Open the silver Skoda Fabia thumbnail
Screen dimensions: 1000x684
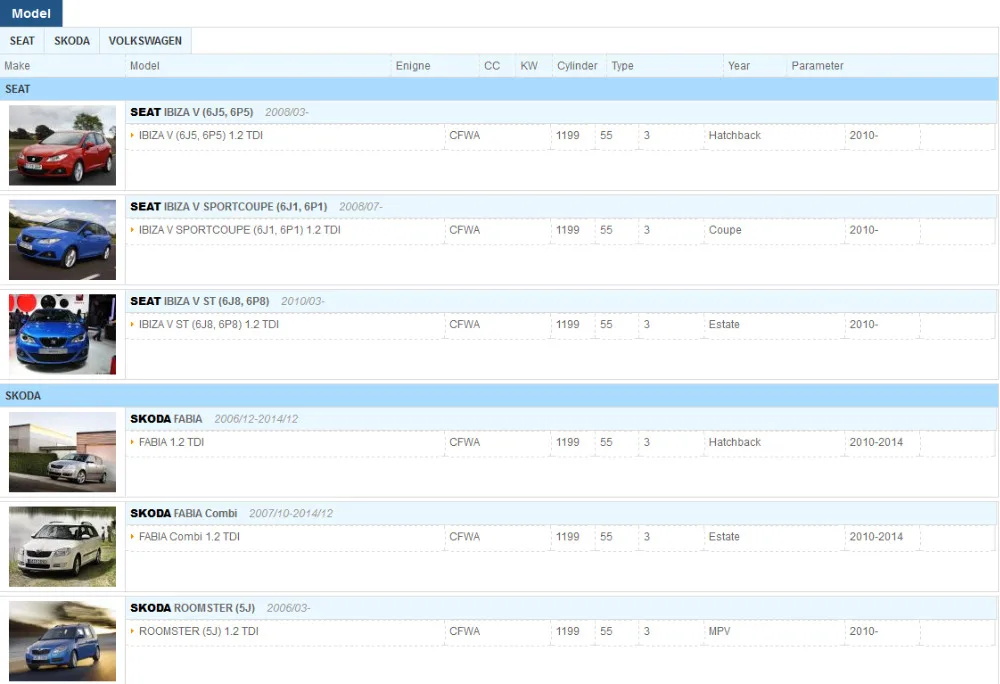(x=62, y=452)
